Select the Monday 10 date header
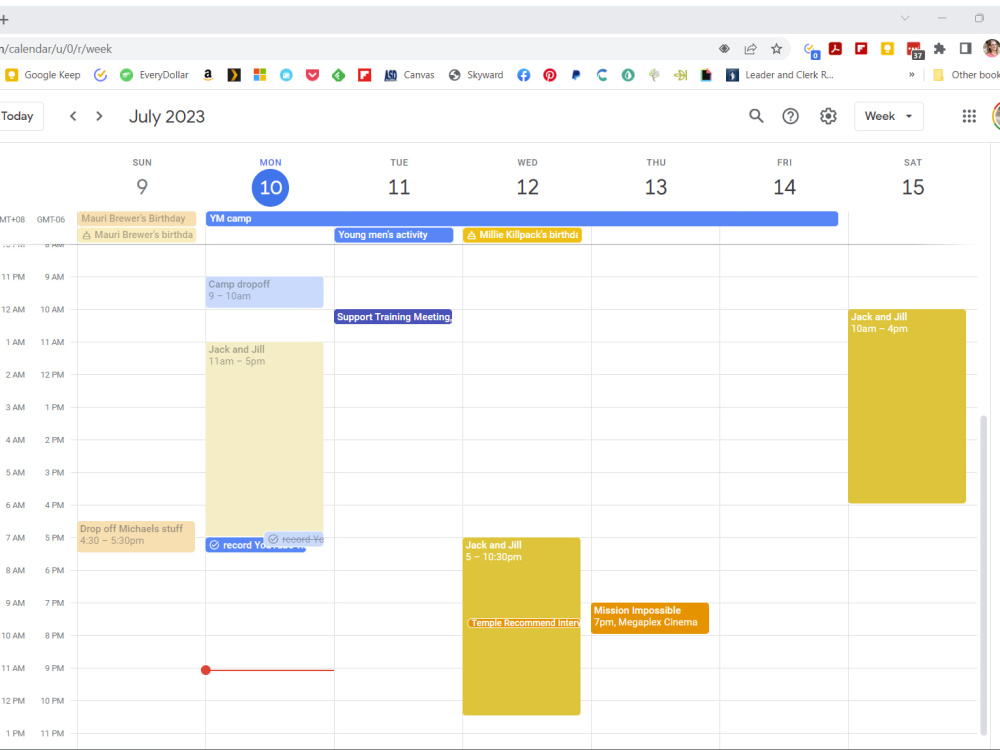 pyautogui.click(x=270, y=188)
